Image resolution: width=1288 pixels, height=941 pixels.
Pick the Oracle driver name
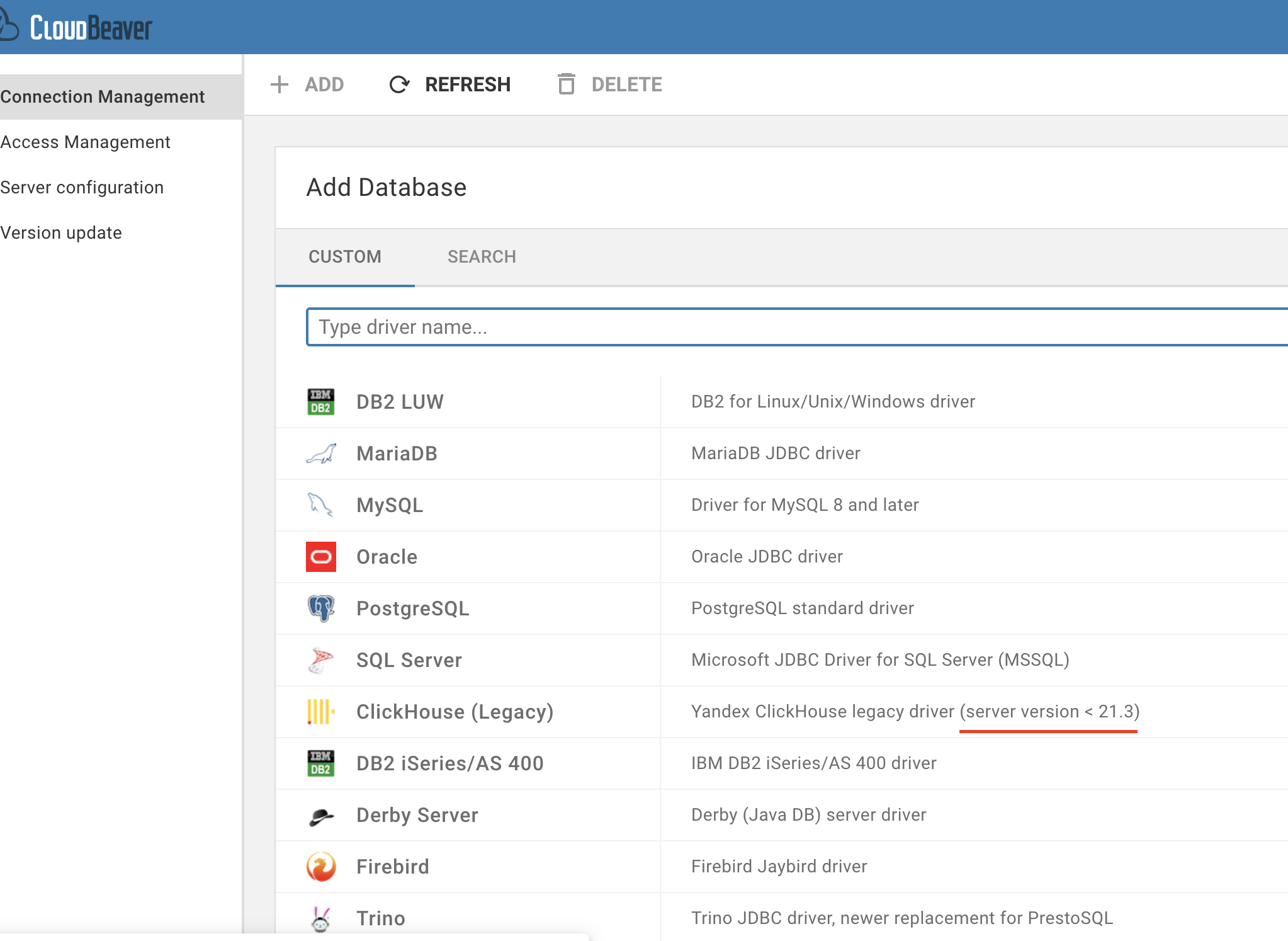tap(387, 557)
